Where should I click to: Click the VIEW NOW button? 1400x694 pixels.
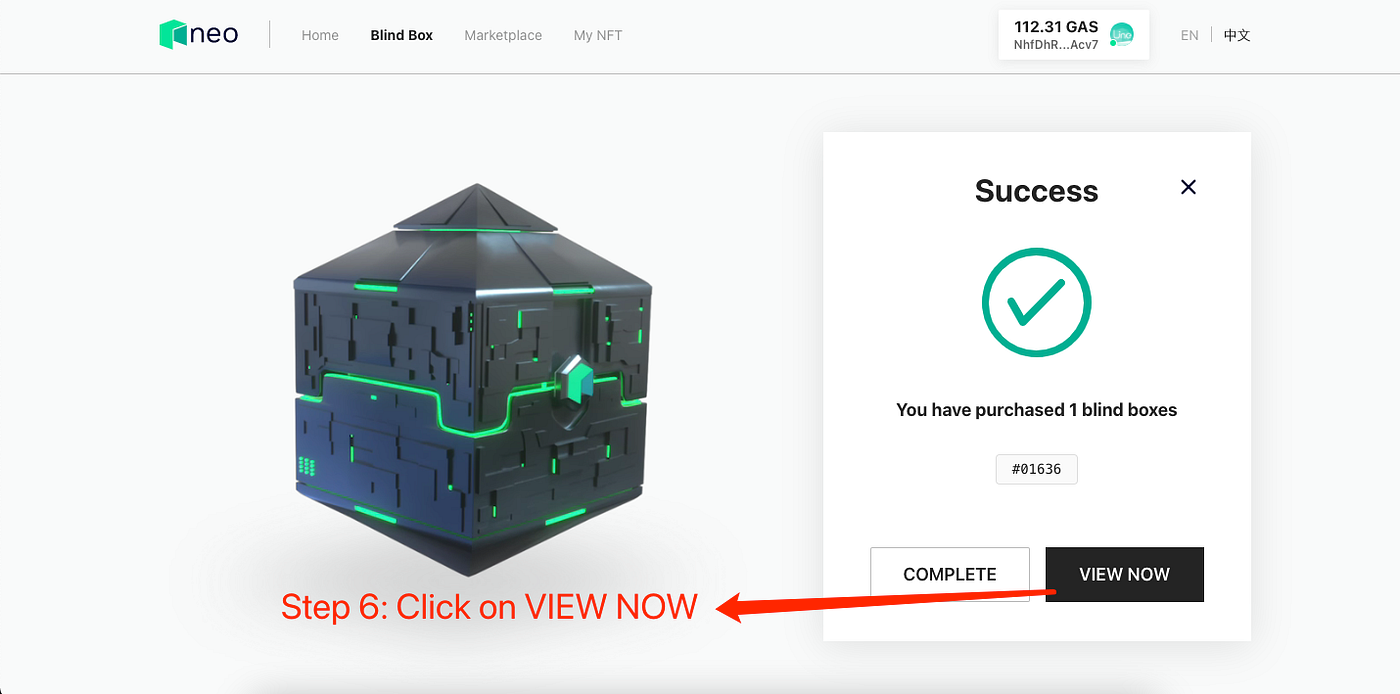(x=1124, y=574)
